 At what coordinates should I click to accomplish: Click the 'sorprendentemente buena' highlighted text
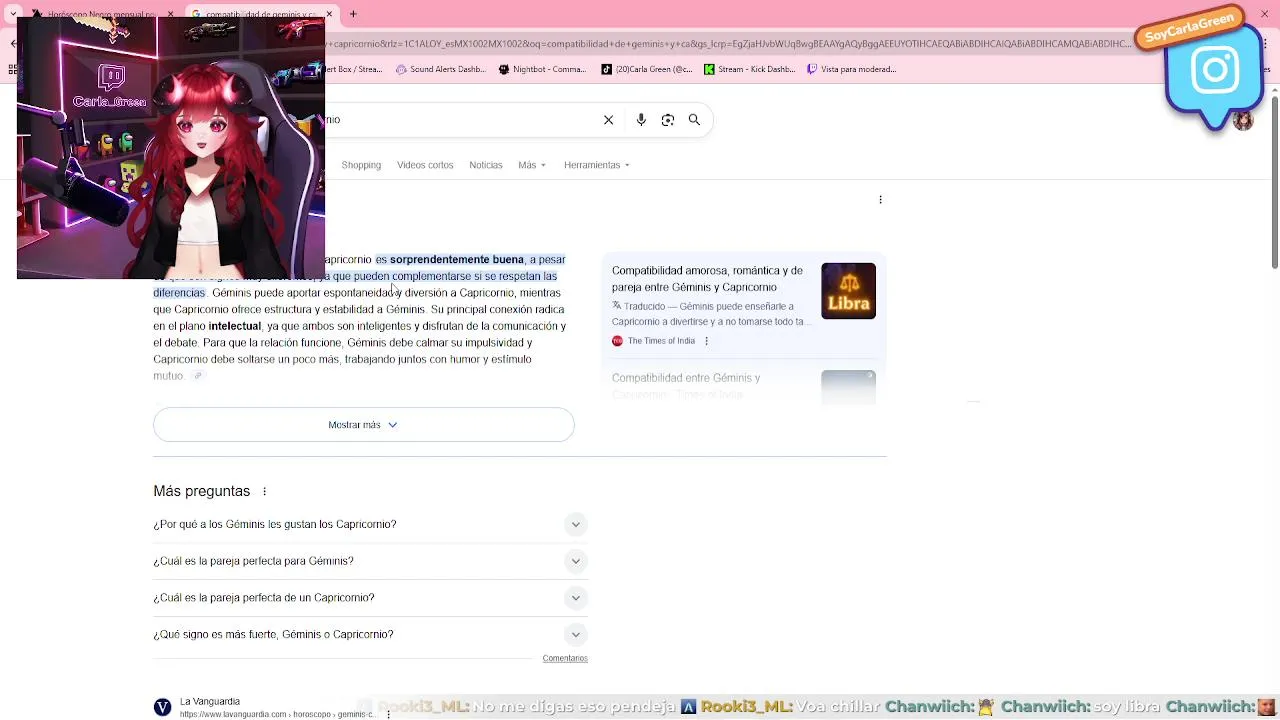(457, 260)
